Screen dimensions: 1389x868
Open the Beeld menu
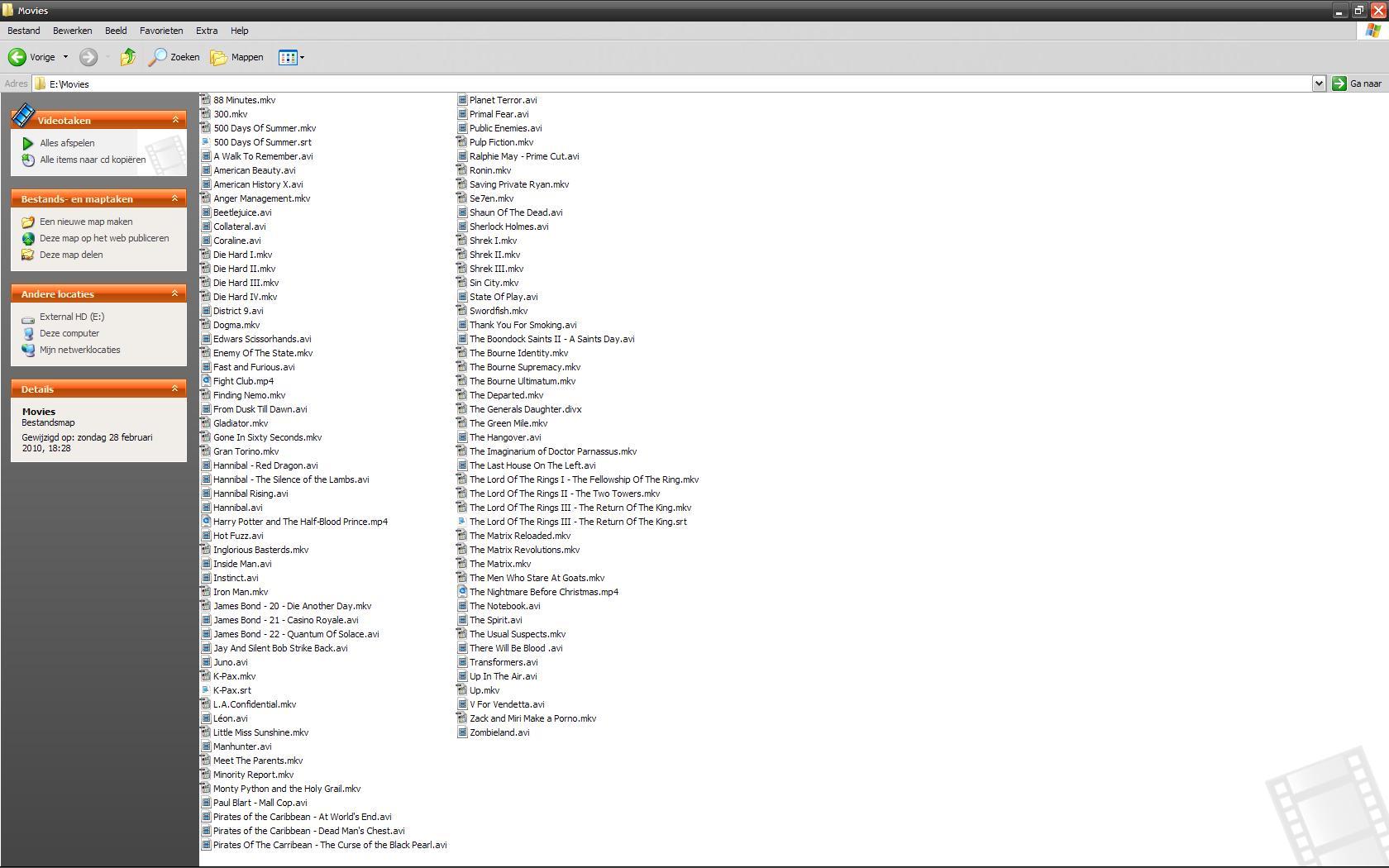click(x=116, y=31)
